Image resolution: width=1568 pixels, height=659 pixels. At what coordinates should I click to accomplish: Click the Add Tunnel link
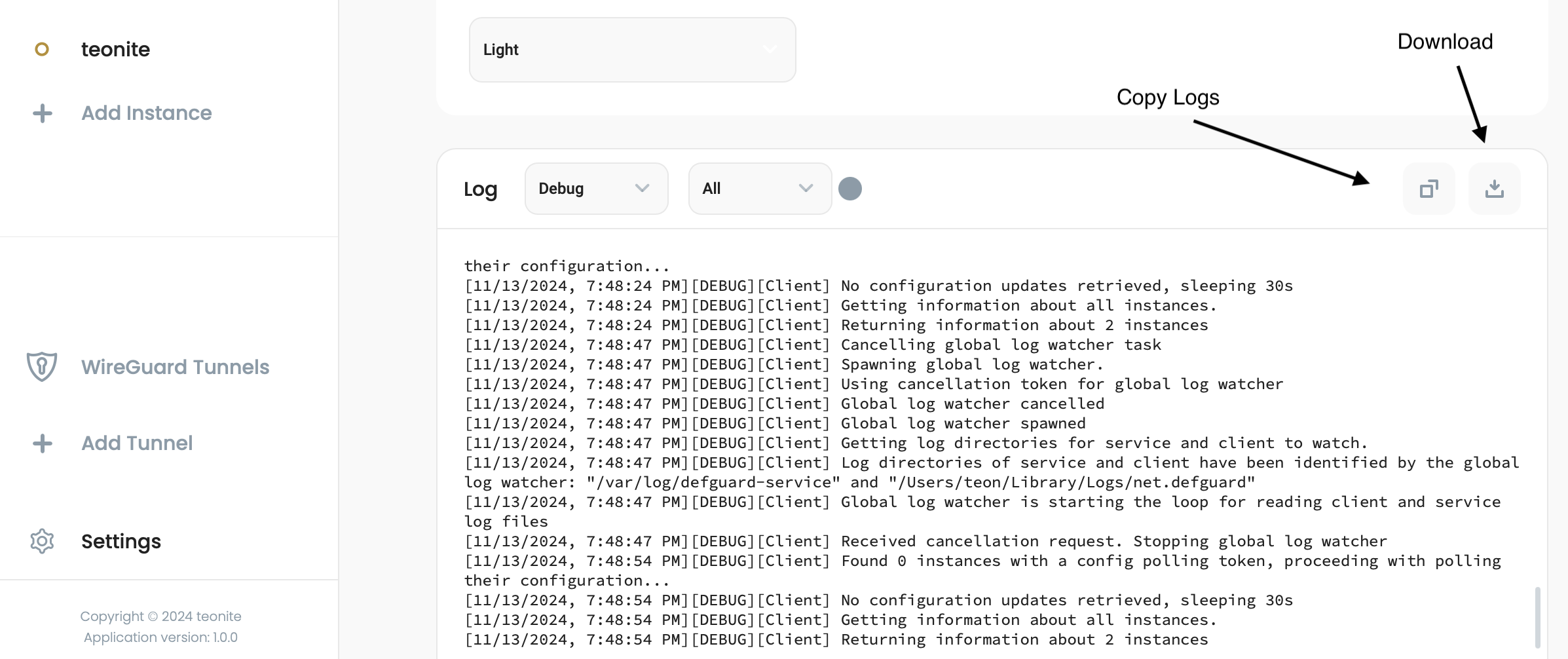point(137,443)
